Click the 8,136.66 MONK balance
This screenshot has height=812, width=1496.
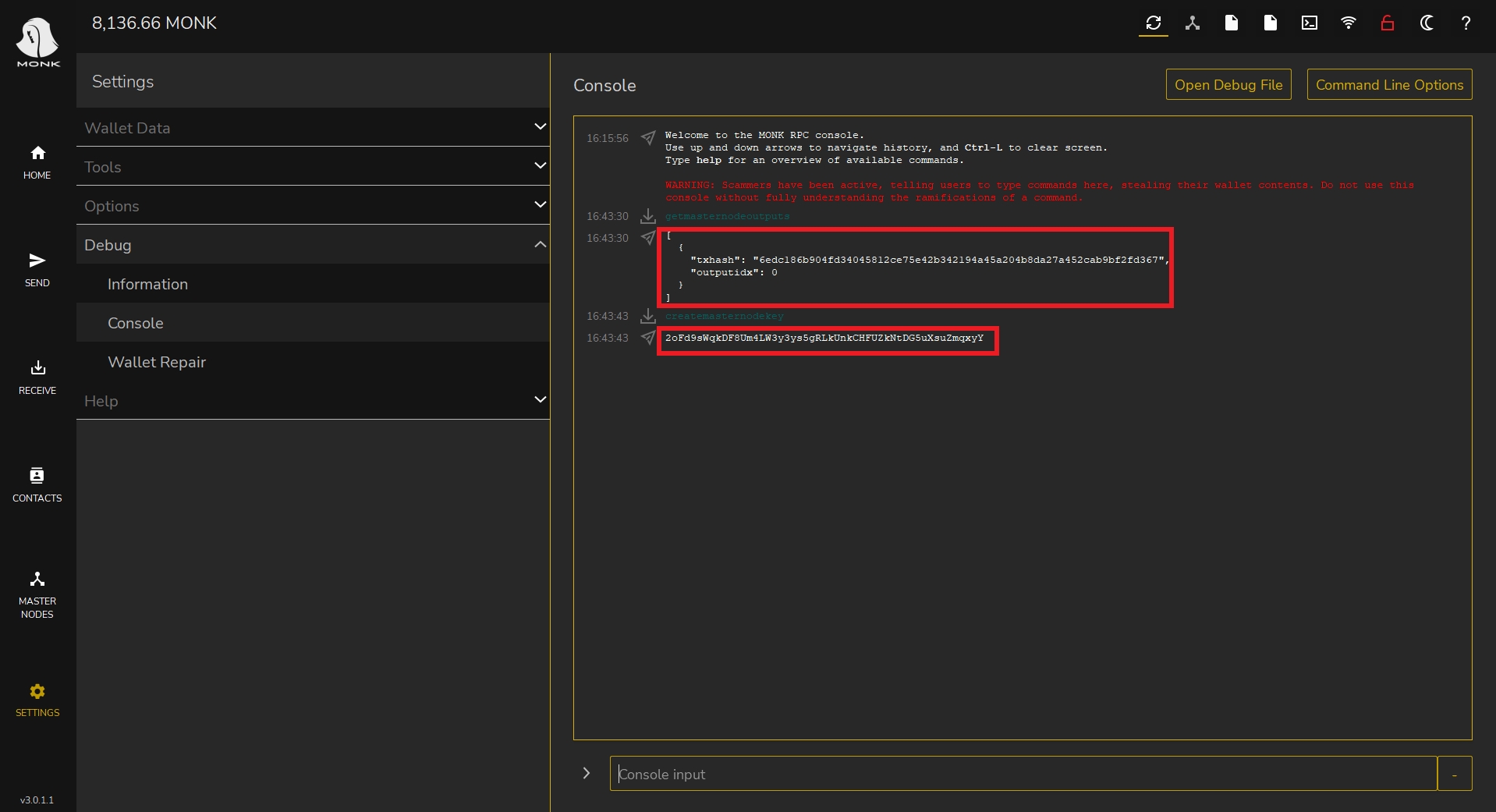pos(154,23)
